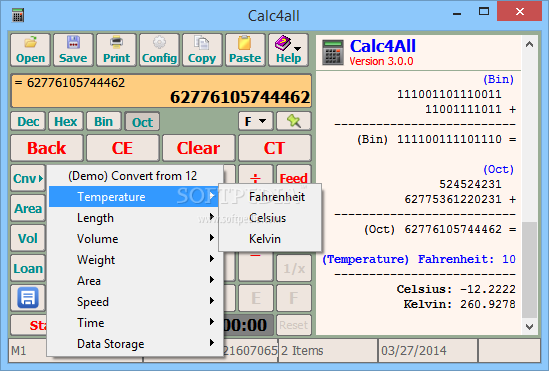Click the Calc4all title bar icon
The width and height of the screenshot is (549, 371).
[x=18, y=15]
